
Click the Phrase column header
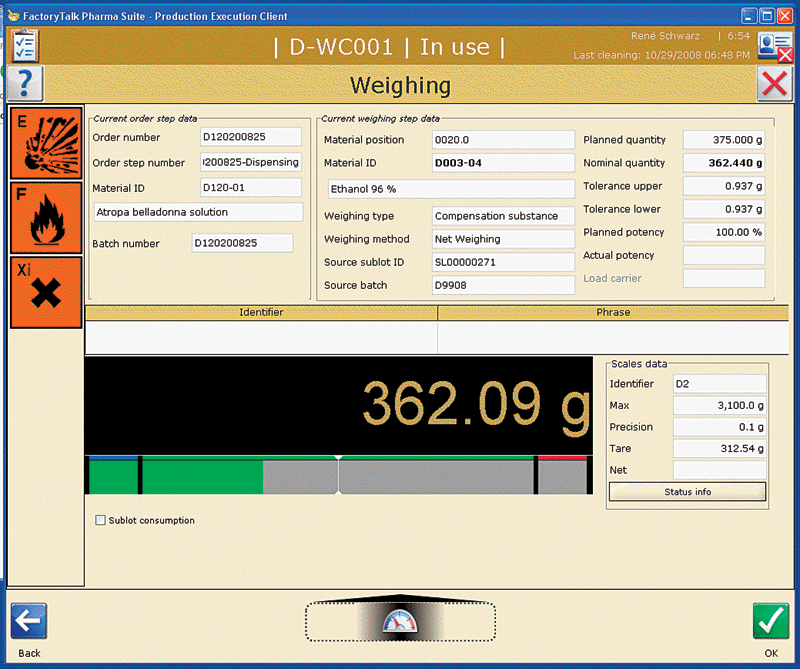click(x=613, y=313)
